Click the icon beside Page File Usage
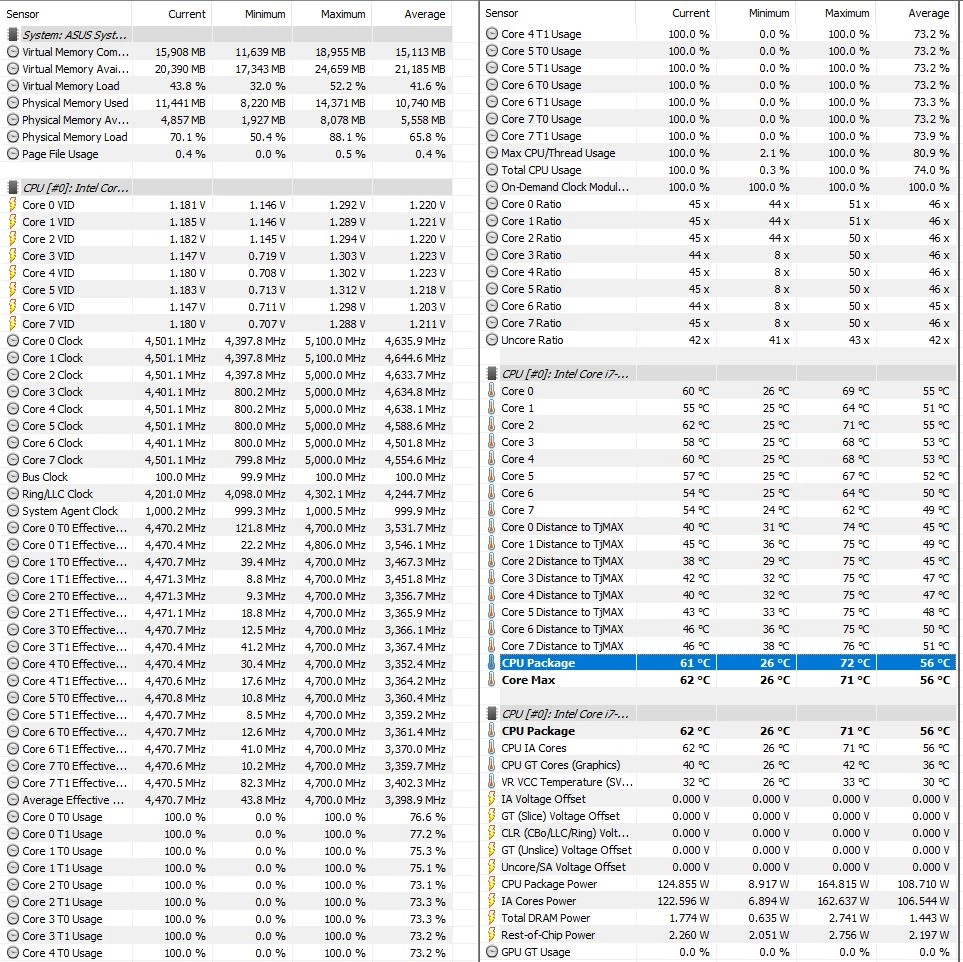 [12, 154]
